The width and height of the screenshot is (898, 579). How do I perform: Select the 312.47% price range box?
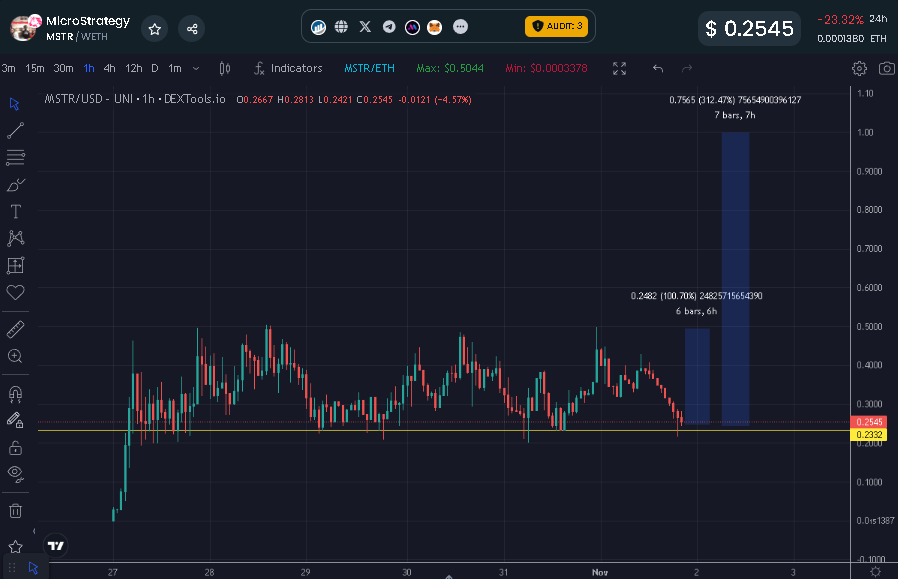pos(735,279)
